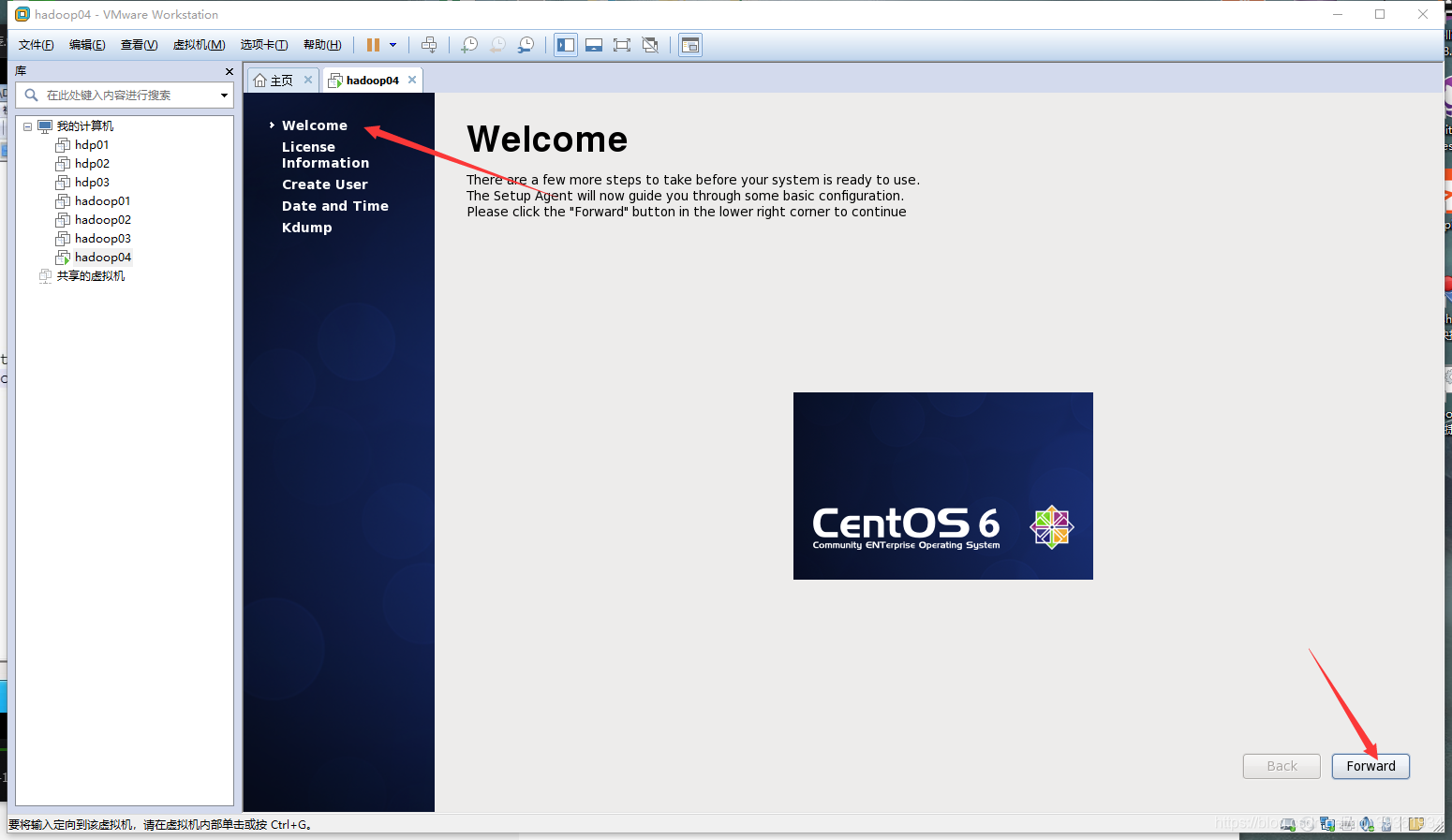
Task: Click the printer status bar icon
Action: click(1347, 824)
